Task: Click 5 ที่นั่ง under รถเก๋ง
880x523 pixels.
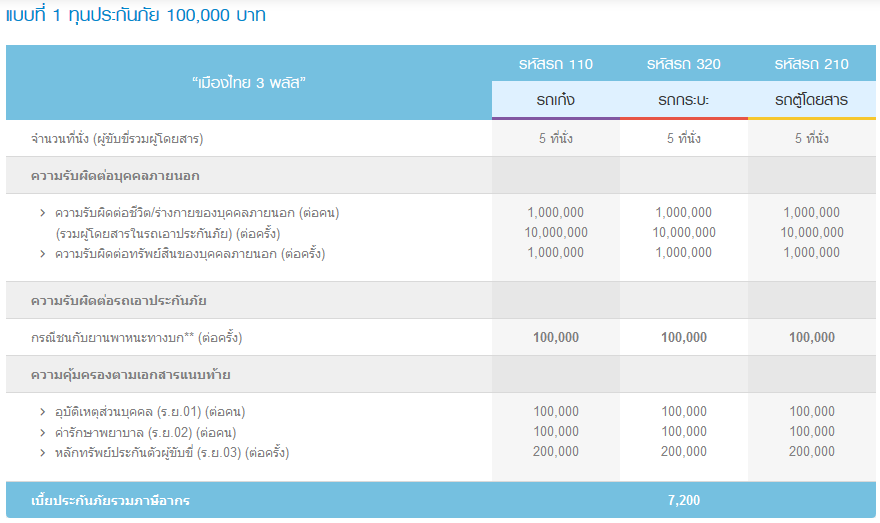Action: 556,138
